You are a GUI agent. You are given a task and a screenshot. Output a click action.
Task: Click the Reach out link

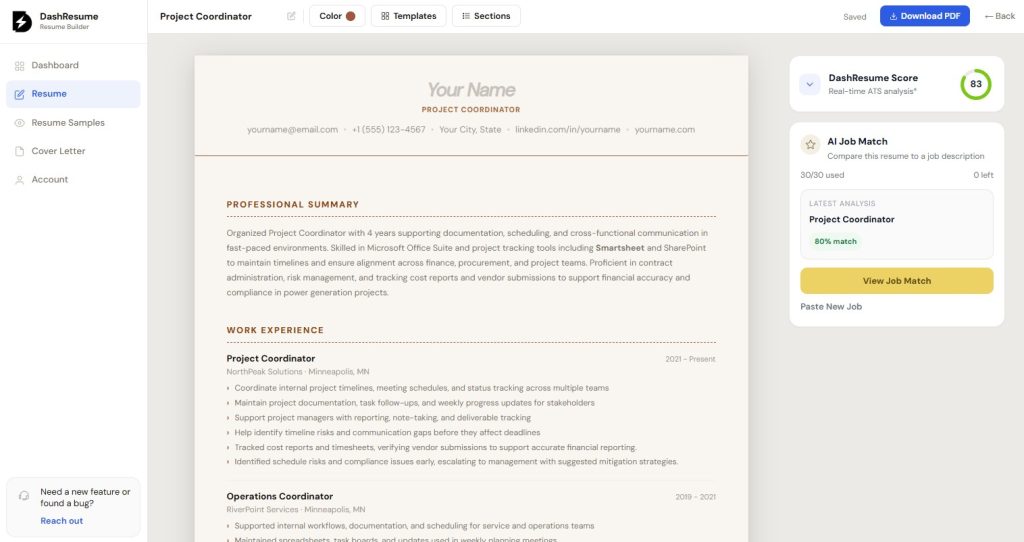[x=61, y=520]
